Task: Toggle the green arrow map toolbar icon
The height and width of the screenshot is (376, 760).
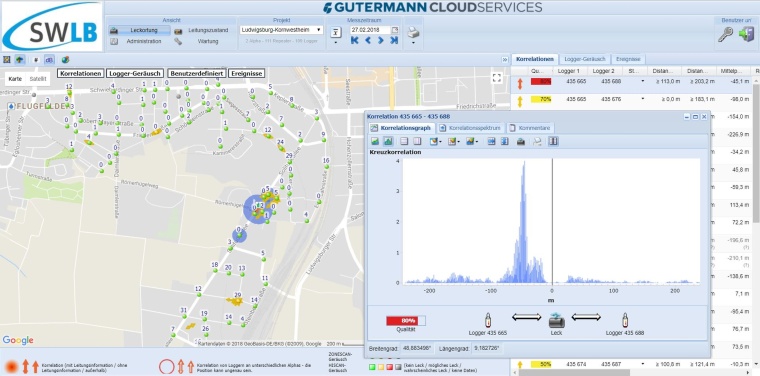Action: tap(19, 60)
